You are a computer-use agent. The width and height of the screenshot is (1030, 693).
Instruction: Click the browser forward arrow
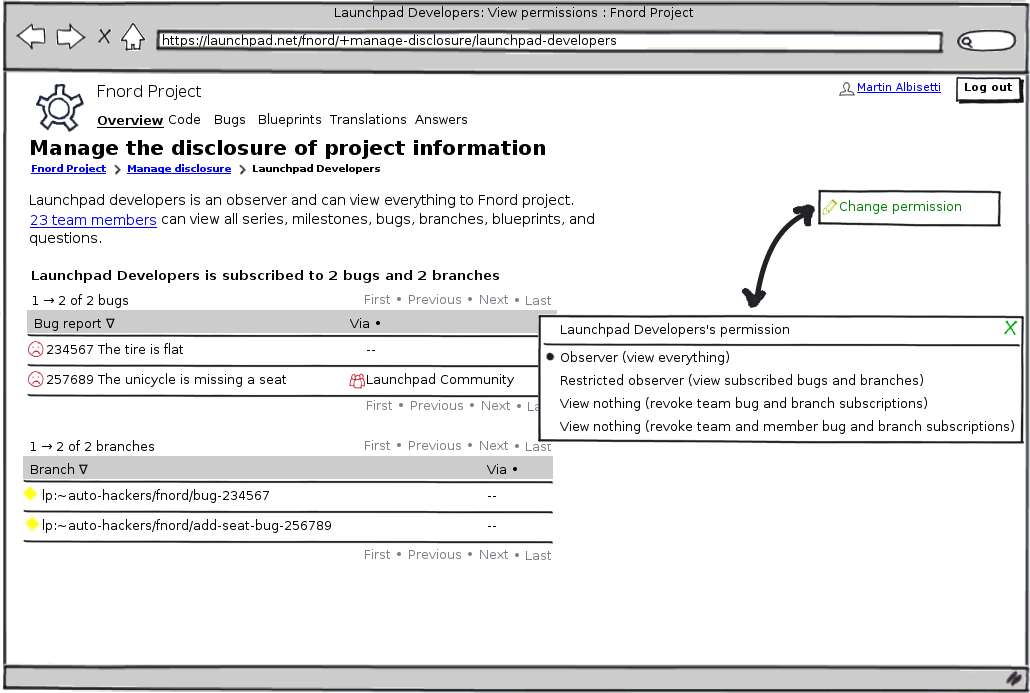click(70, 36)
